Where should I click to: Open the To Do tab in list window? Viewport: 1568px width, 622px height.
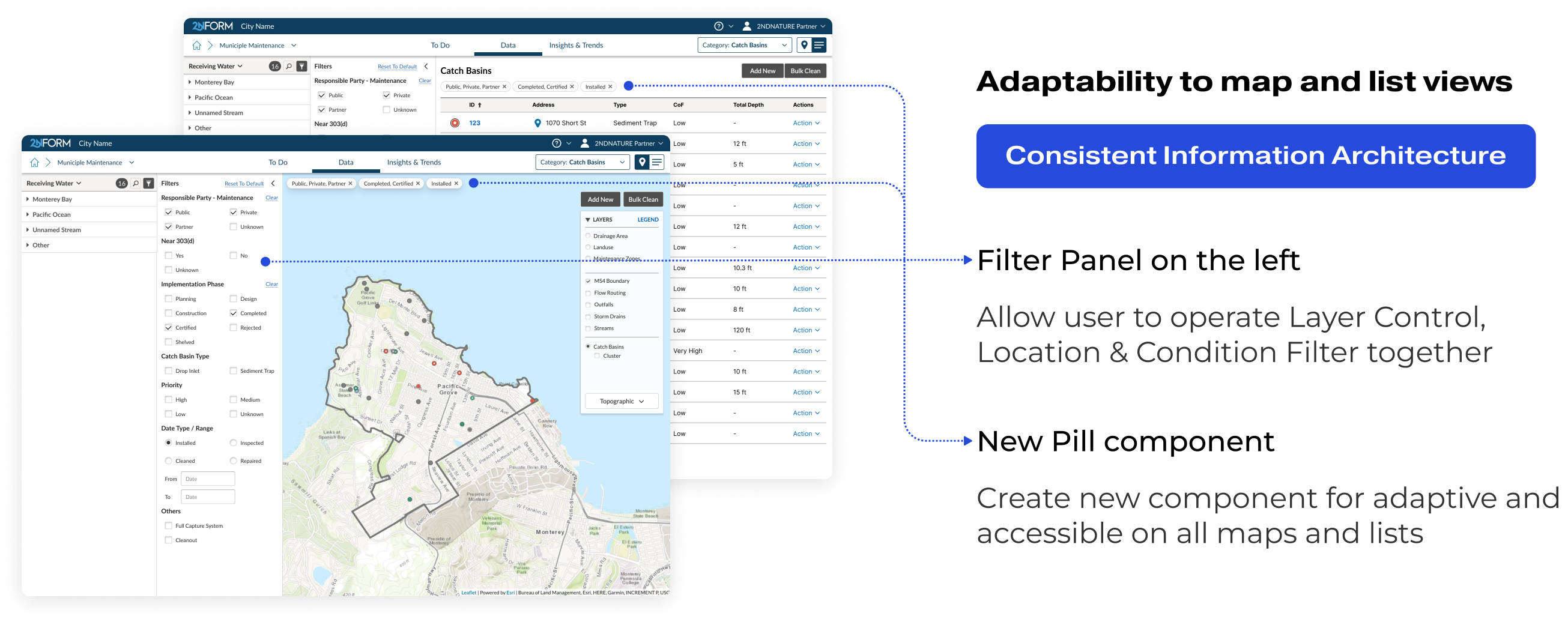(x=440, y=45)
